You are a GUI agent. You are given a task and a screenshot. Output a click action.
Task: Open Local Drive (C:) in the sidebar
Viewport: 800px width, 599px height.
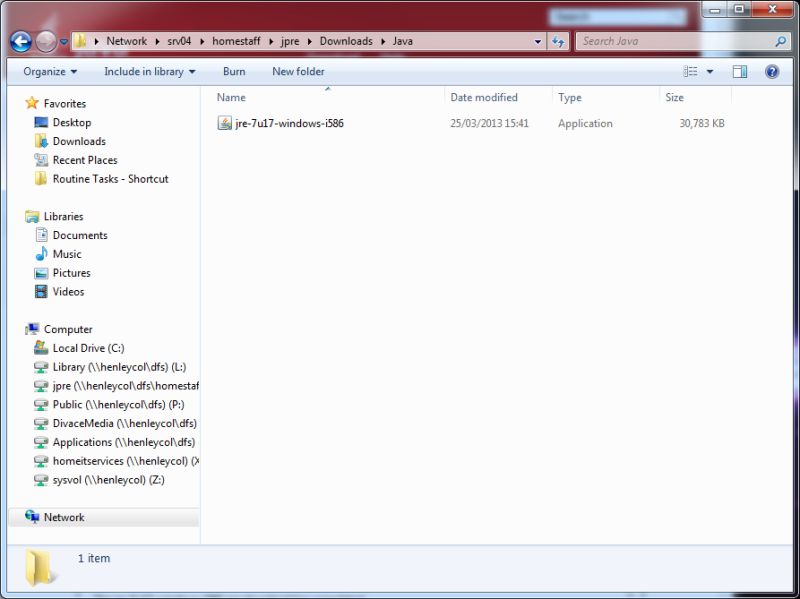(87, 348)
